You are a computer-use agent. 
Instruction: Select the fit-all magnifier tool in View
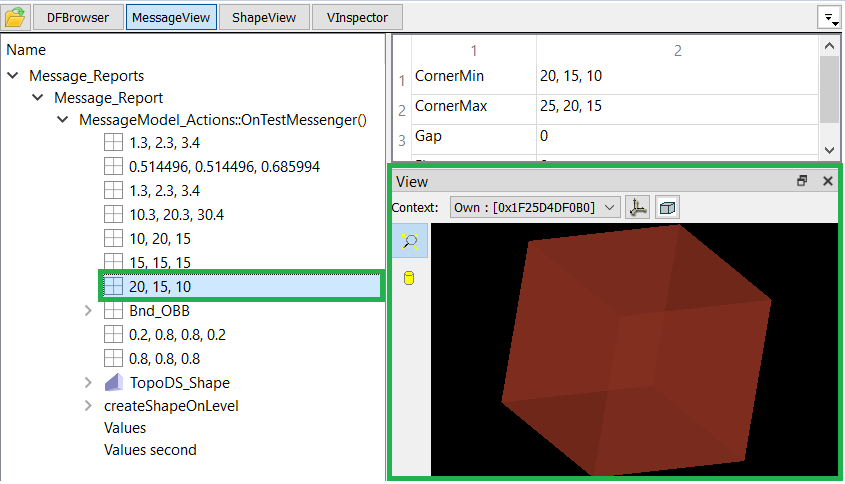pyautogui.click(x=410, y=241)
